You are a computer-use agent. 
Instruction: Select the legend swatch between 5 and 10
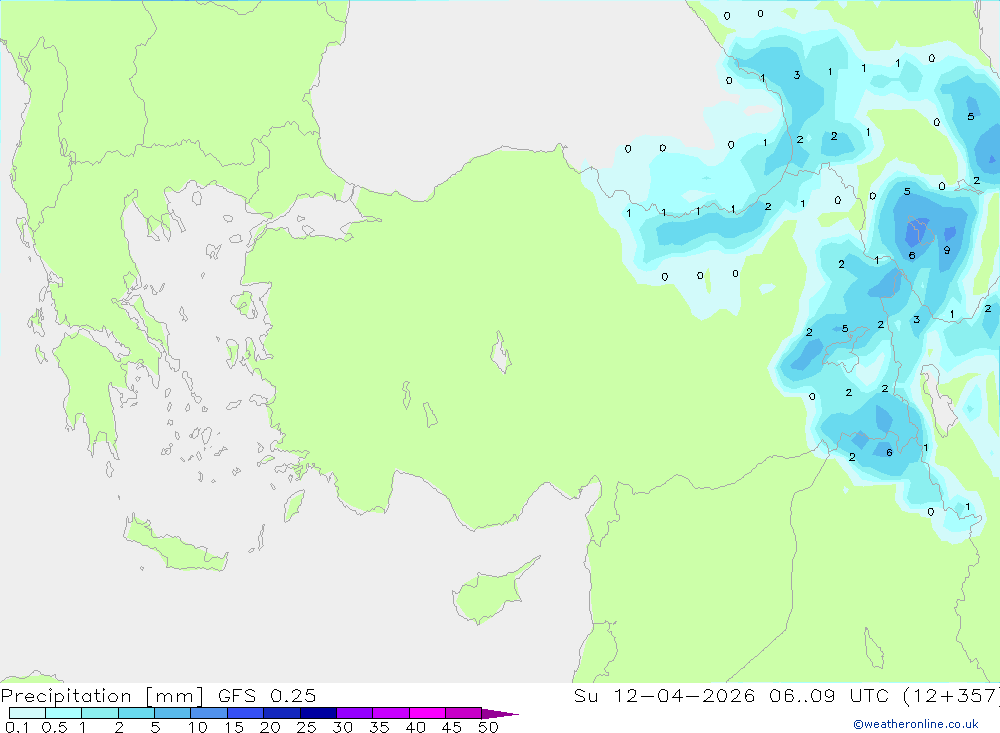tap(173, 713)
